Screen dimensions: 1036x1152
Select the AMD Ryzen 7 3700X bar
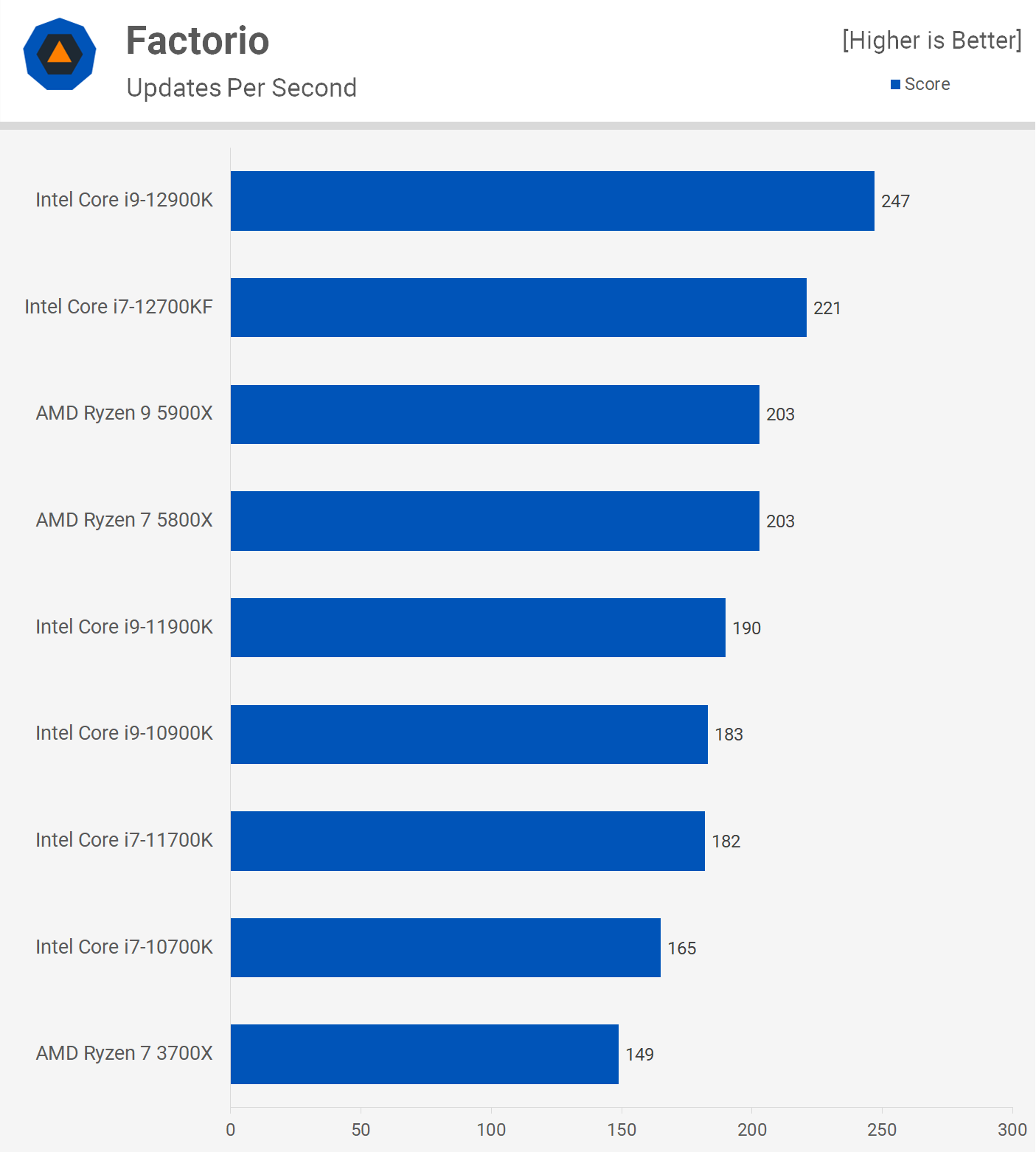coord(425,1054)
